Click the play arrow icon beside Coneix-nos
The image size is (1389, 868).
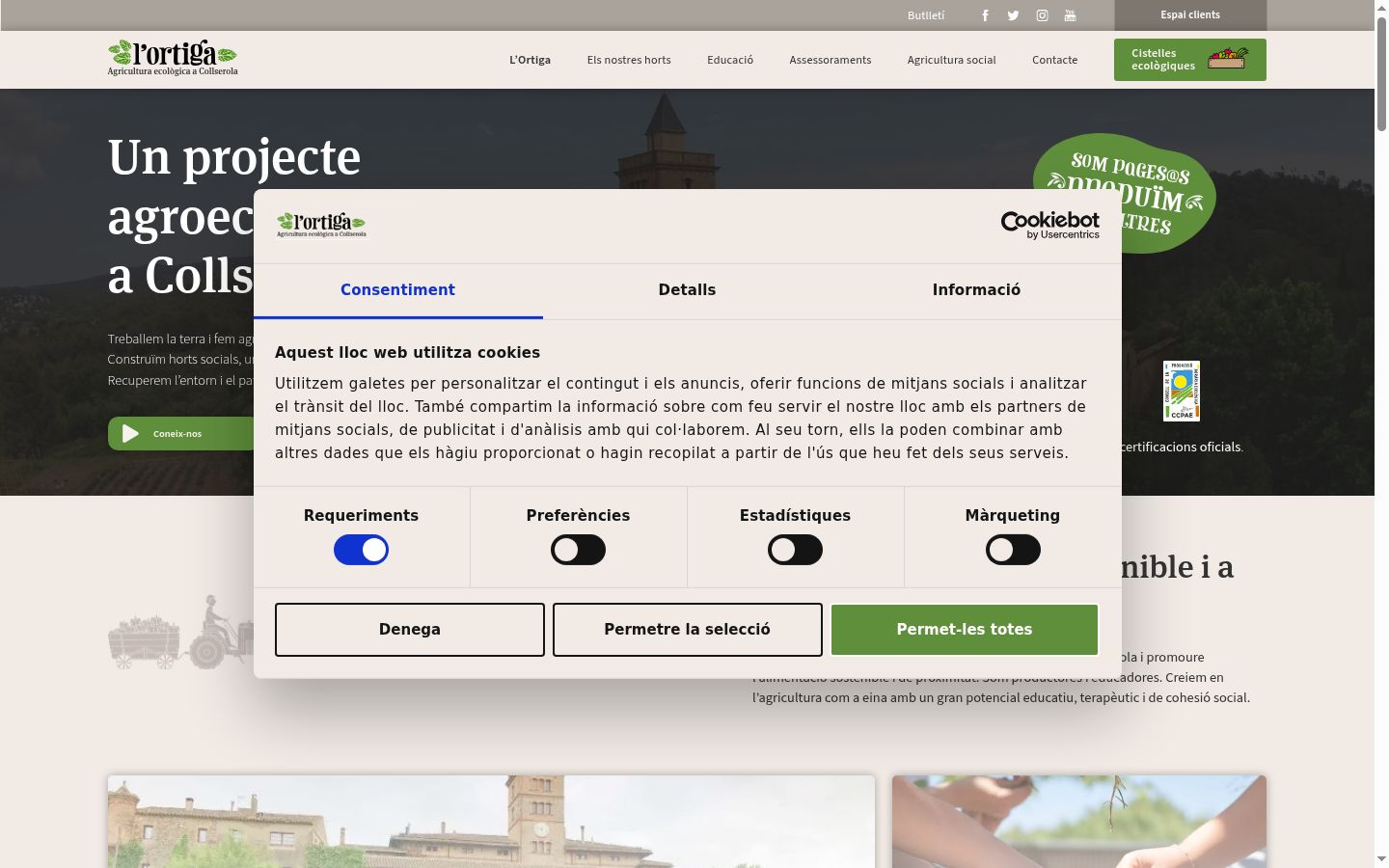tap(130, 434)
